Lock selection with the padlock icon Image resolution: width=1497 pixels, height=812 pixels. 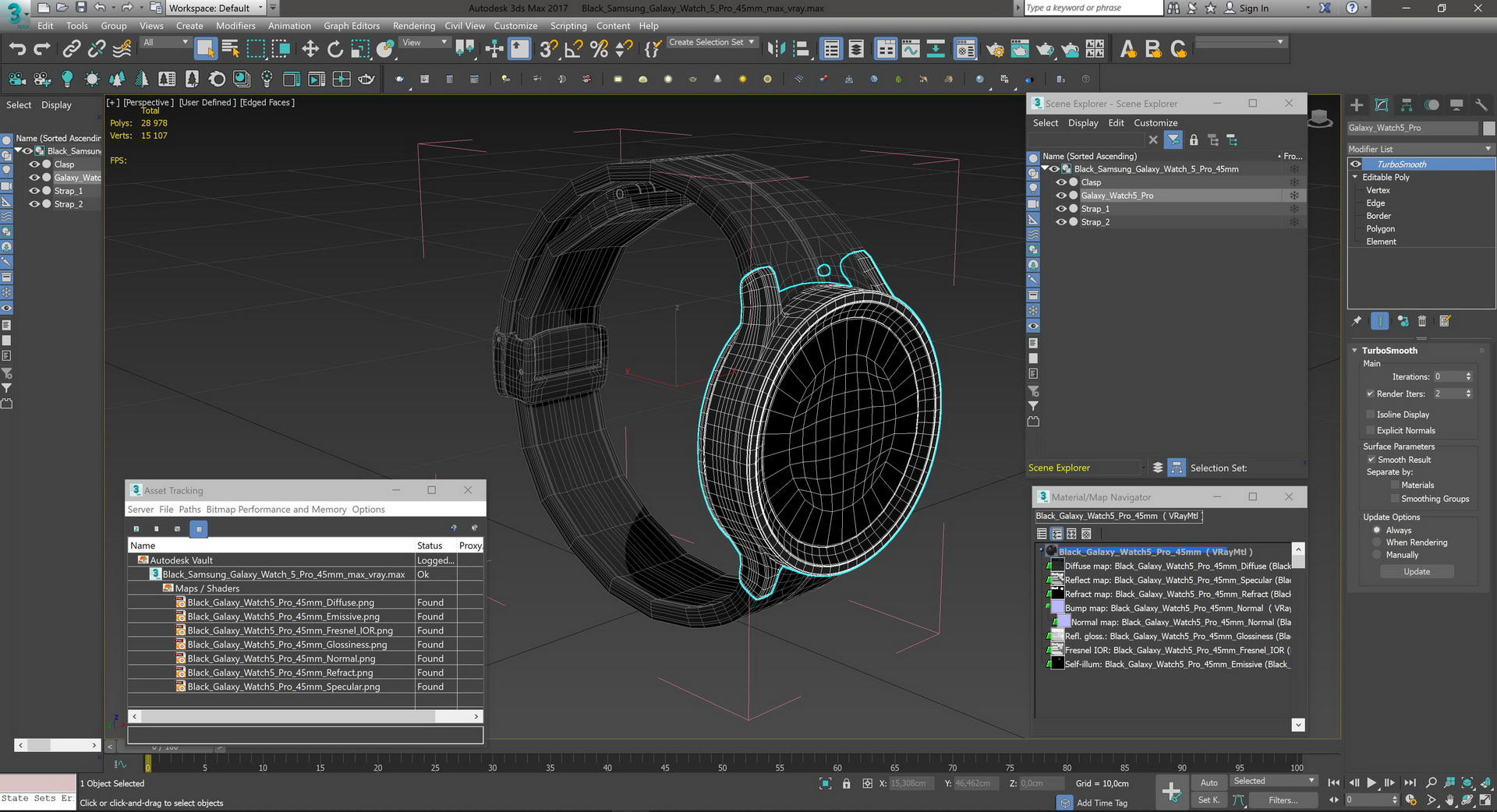[846, 783]
